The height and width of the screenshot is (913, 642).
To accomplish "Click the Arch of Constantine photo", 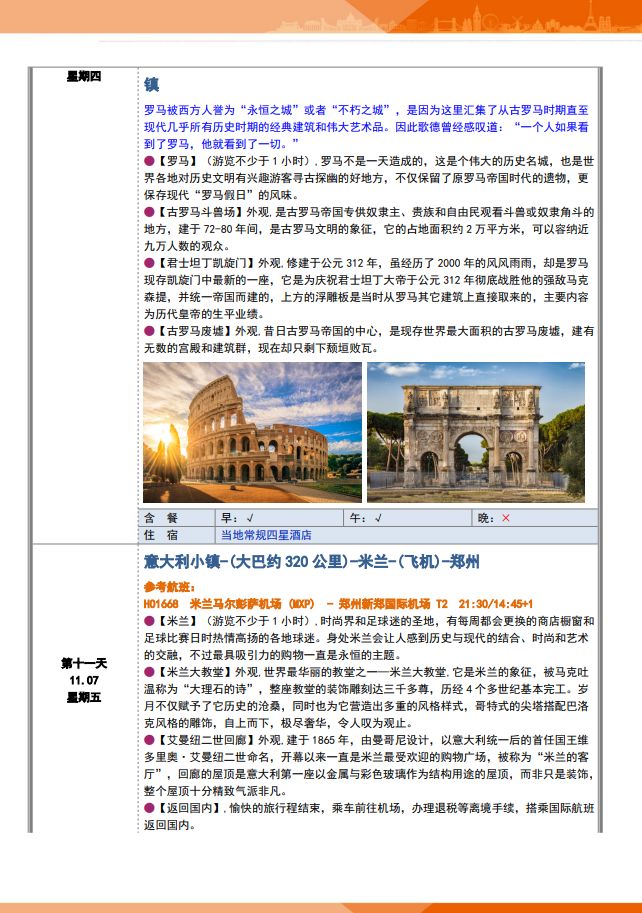I will pyautogui.click(x=476, y=432).
